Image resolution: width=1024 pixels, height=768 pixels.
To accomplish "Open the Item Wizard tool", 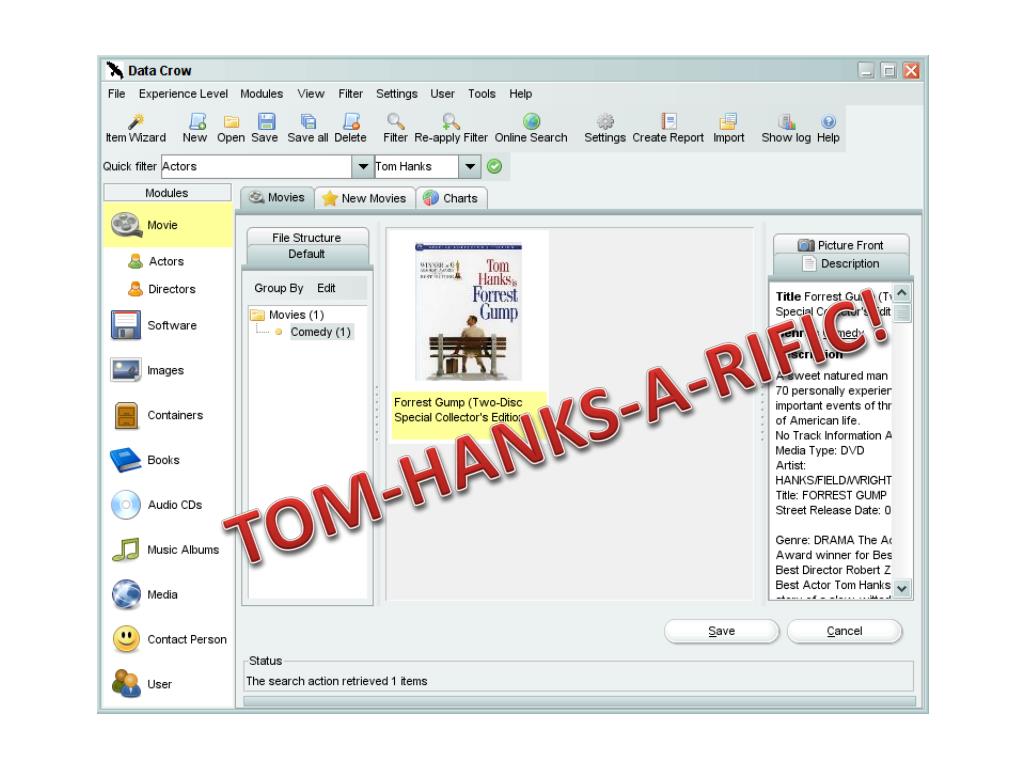I will (136, 128).
